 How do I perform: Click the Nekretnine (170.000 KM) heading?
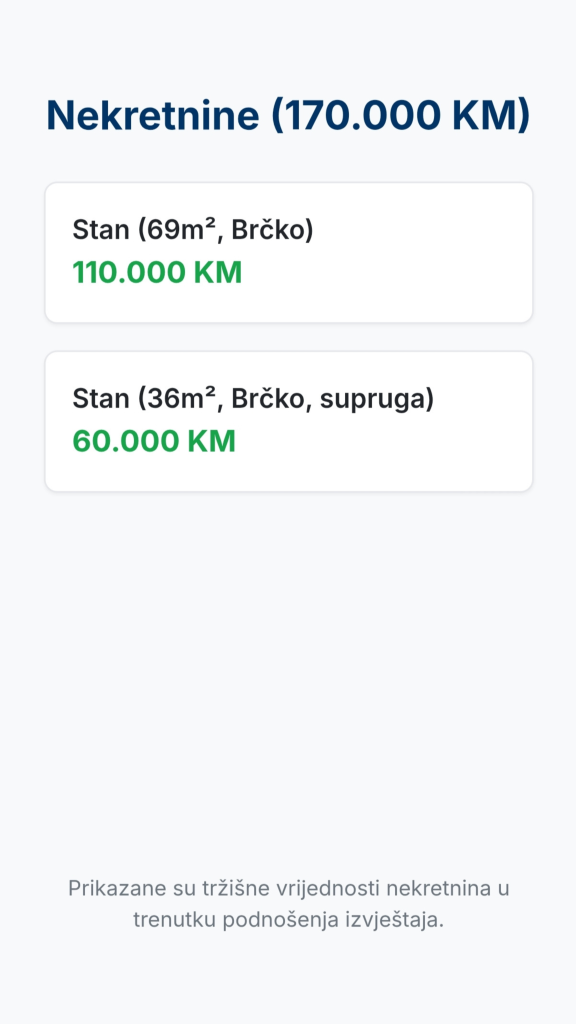(288, 115)
